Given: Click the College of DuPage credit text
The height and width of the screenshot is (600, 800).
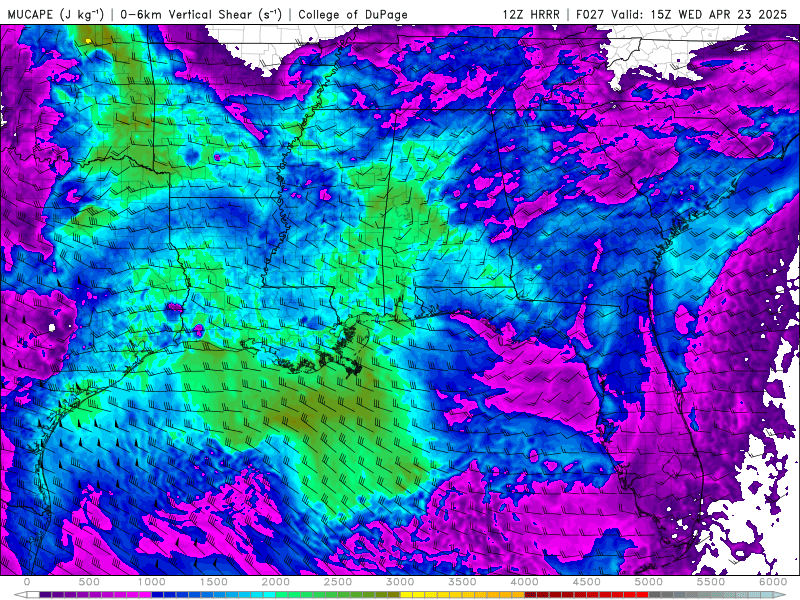Looking at the screenshot, I should (x=353, y=14).
